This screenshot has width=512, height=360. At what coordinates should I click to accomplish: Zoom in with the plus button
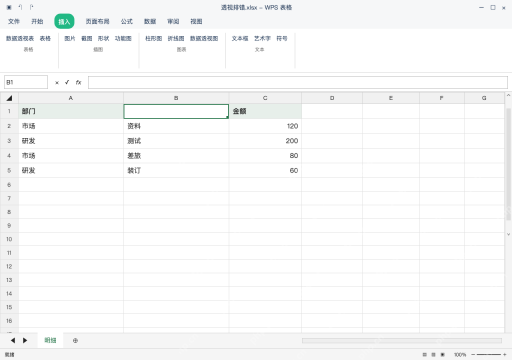[x=505, y=355]
